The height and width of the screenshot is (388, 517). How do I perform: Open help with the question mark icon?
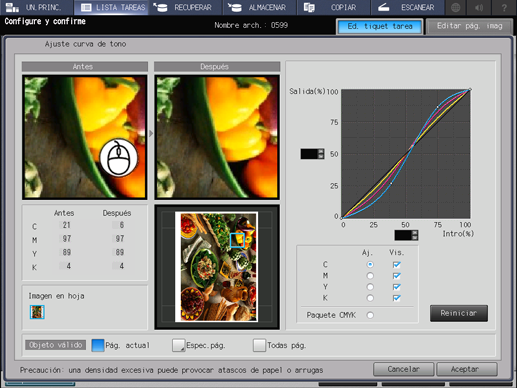pyautogui.click(x=504, y=7)
